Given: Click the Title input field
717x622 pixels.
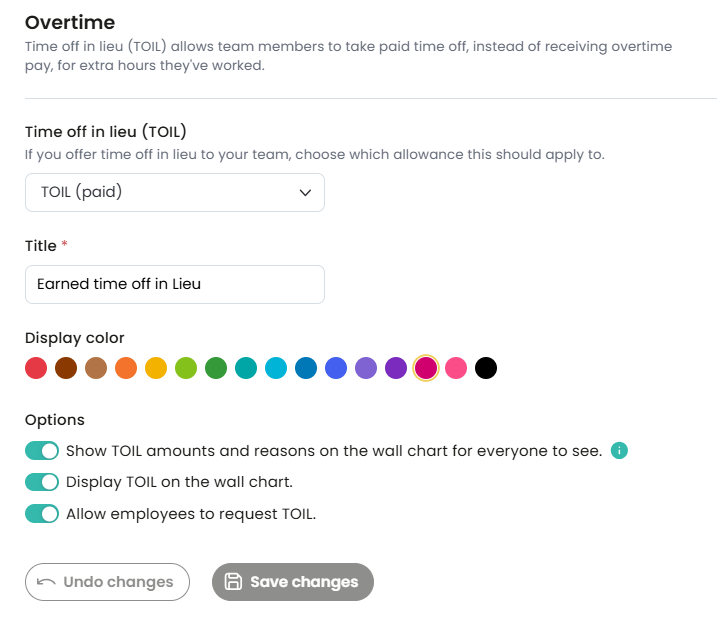Looking at the screenshot, I should pyautogui.click(x=175, y=284).
